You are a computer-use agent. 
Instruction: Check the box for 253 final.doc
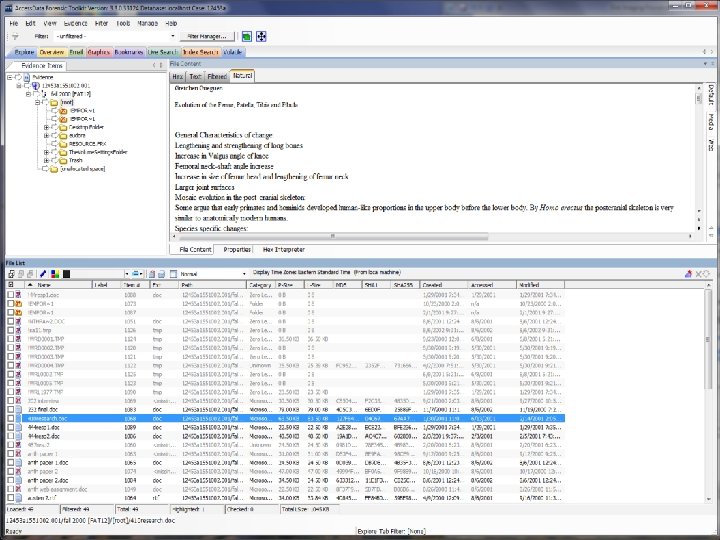tap(11, 410)
